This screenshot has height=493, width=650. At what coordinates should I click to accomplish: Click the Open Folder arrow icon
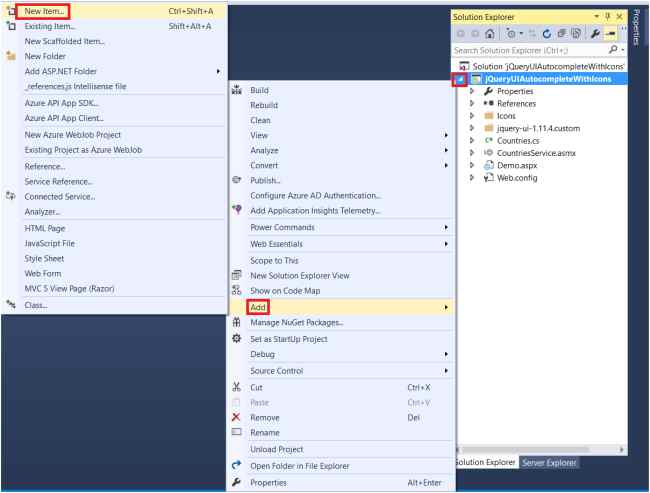coord(236,465)
